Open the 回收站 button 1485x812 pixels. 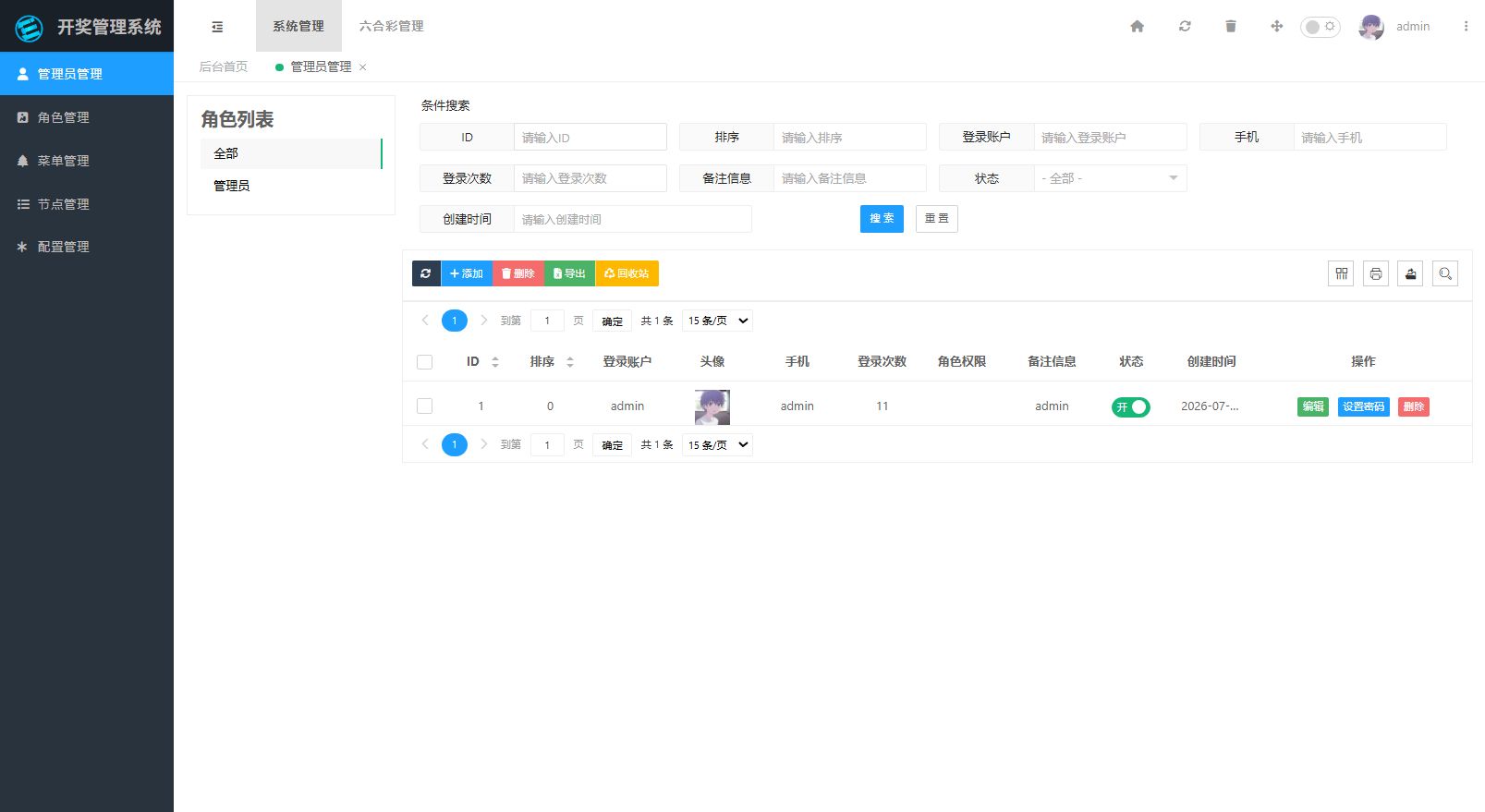coord(627,273)
